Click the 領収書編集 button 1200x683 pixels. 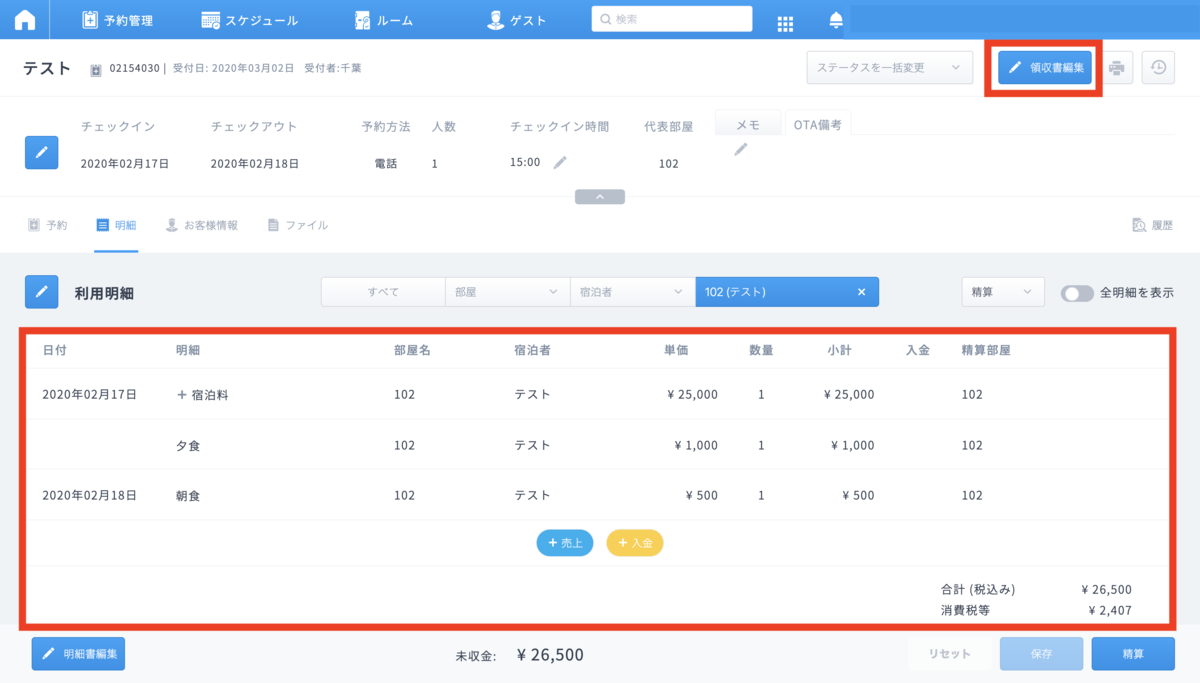[x=1045, y=68]
